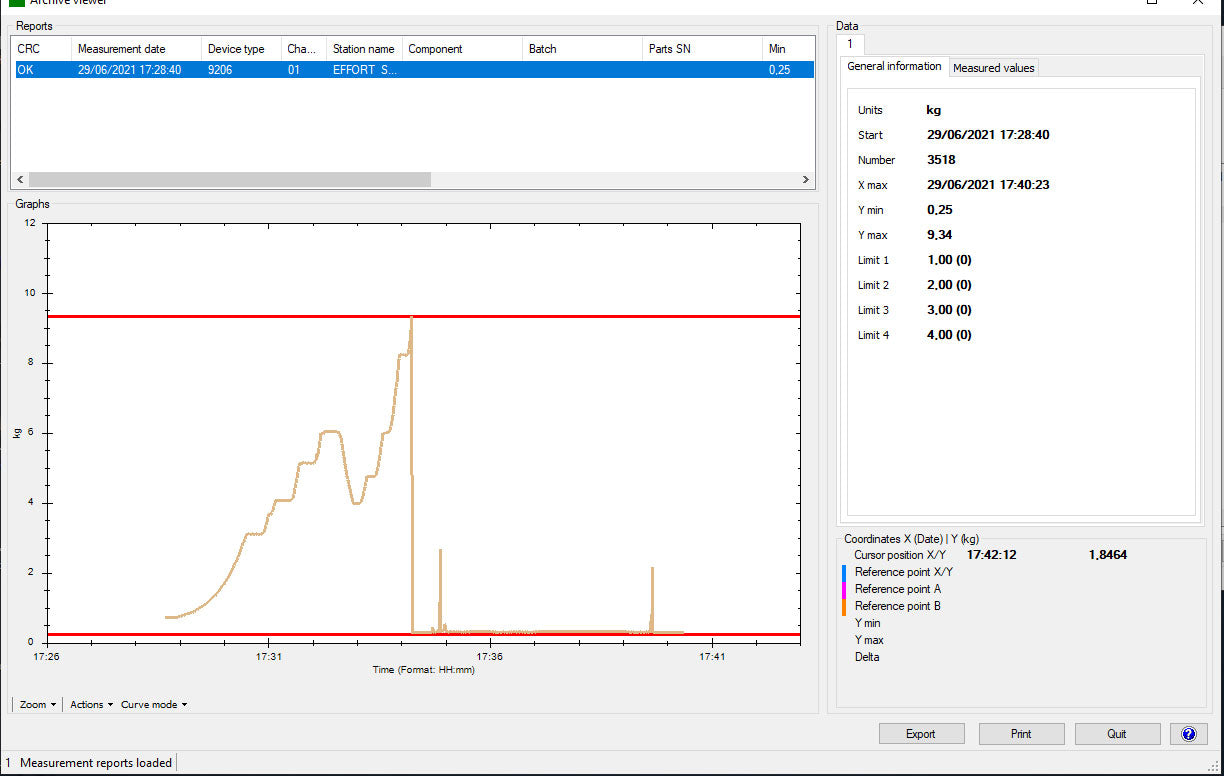Switch to the Measured values tab
This screenshot has width=1224, height=776.
point(993,68)
